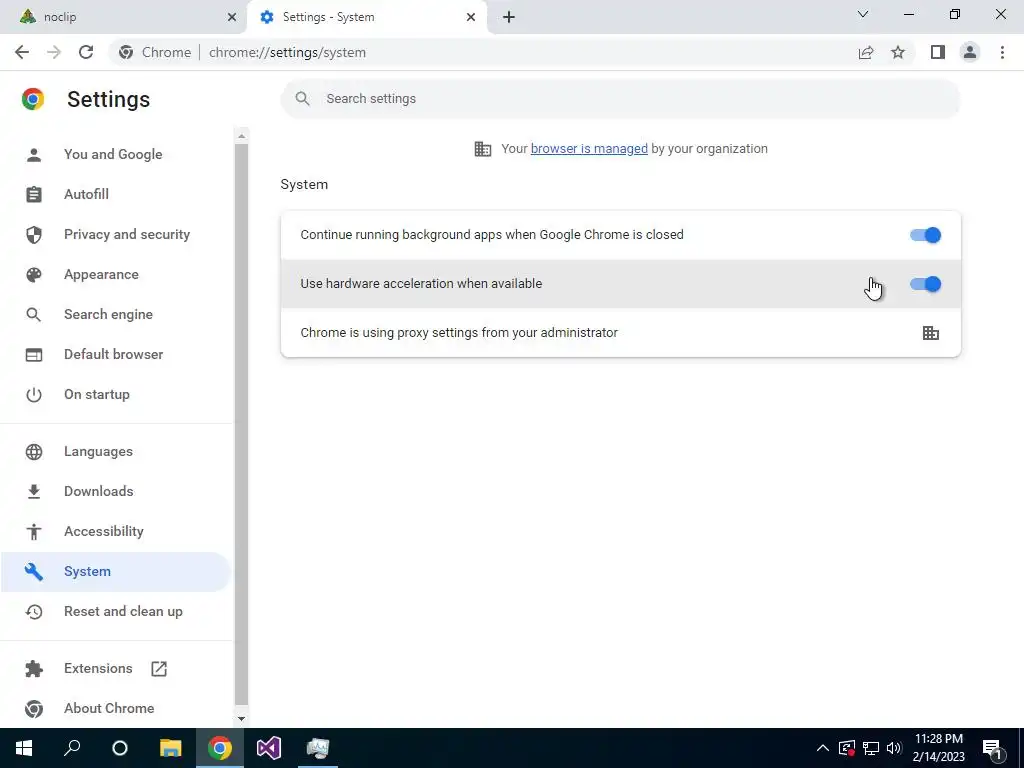Bookmark this tab with the star icon
The image size is (1024, 768).
click(898, 52)
